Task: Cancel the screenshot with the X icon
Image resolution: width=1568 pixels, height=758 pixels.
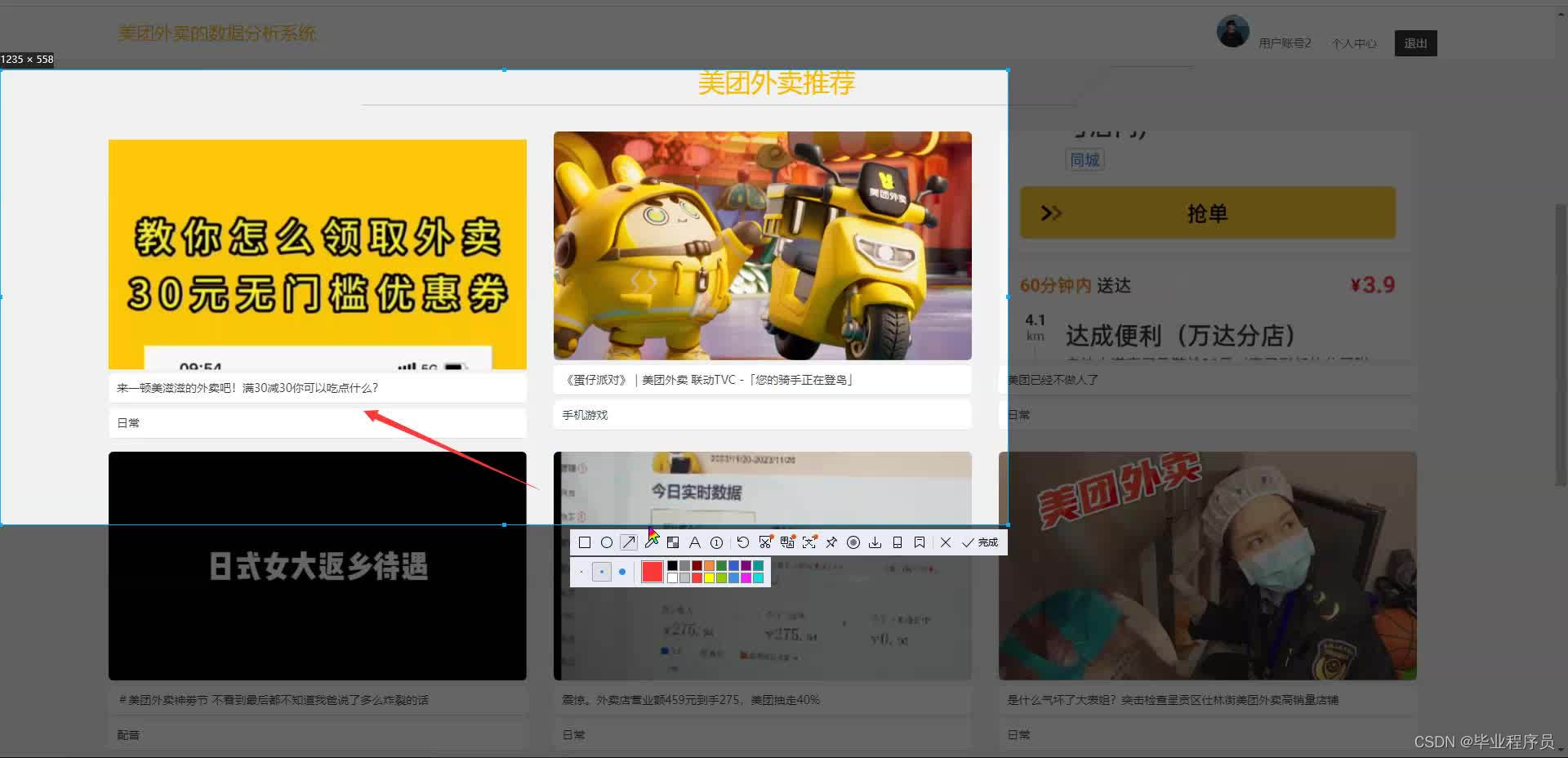Action: click(946, 542)
